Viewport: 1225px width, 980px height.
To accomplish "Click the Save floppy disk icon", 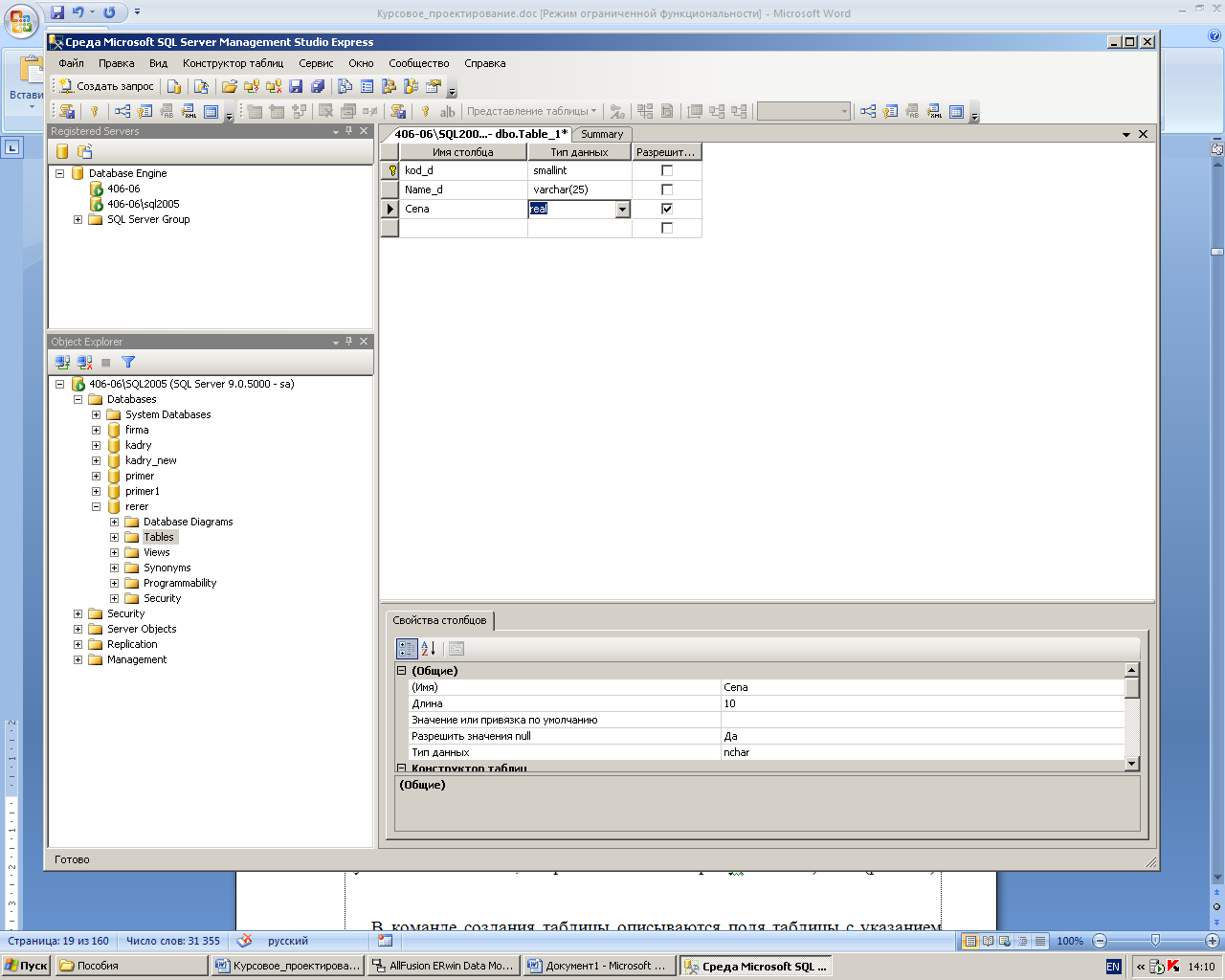I will [x=296, y=86].
